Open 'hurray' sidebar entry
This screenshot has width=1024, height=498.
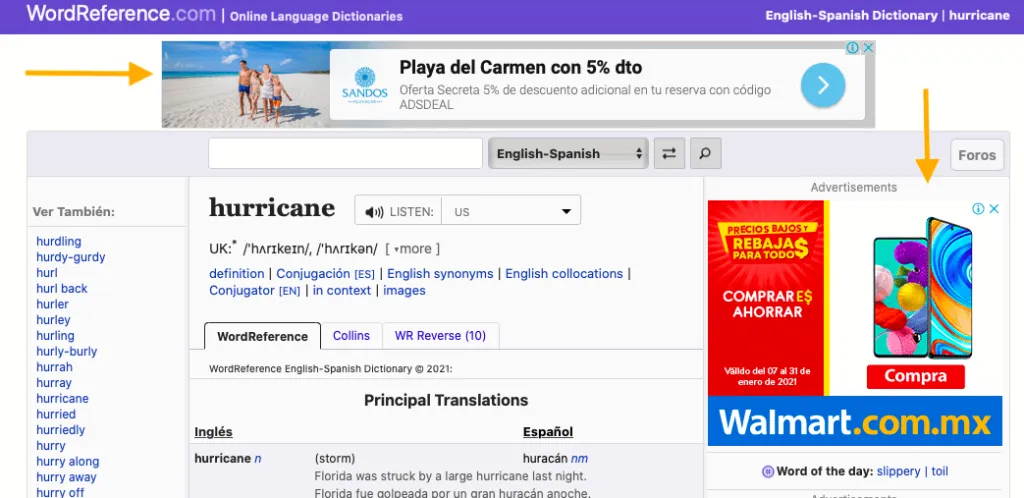click(54, 382)
